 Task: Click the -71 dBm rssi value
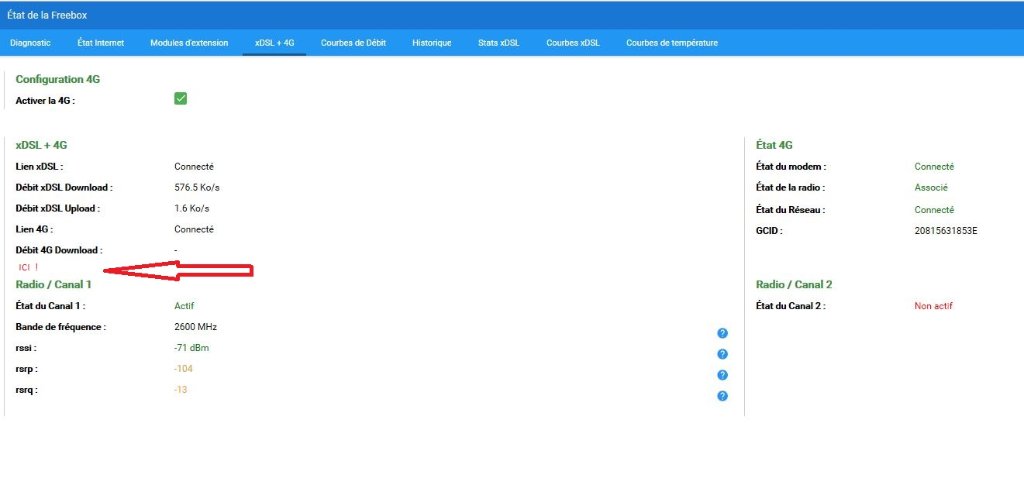tap(192, 348)
